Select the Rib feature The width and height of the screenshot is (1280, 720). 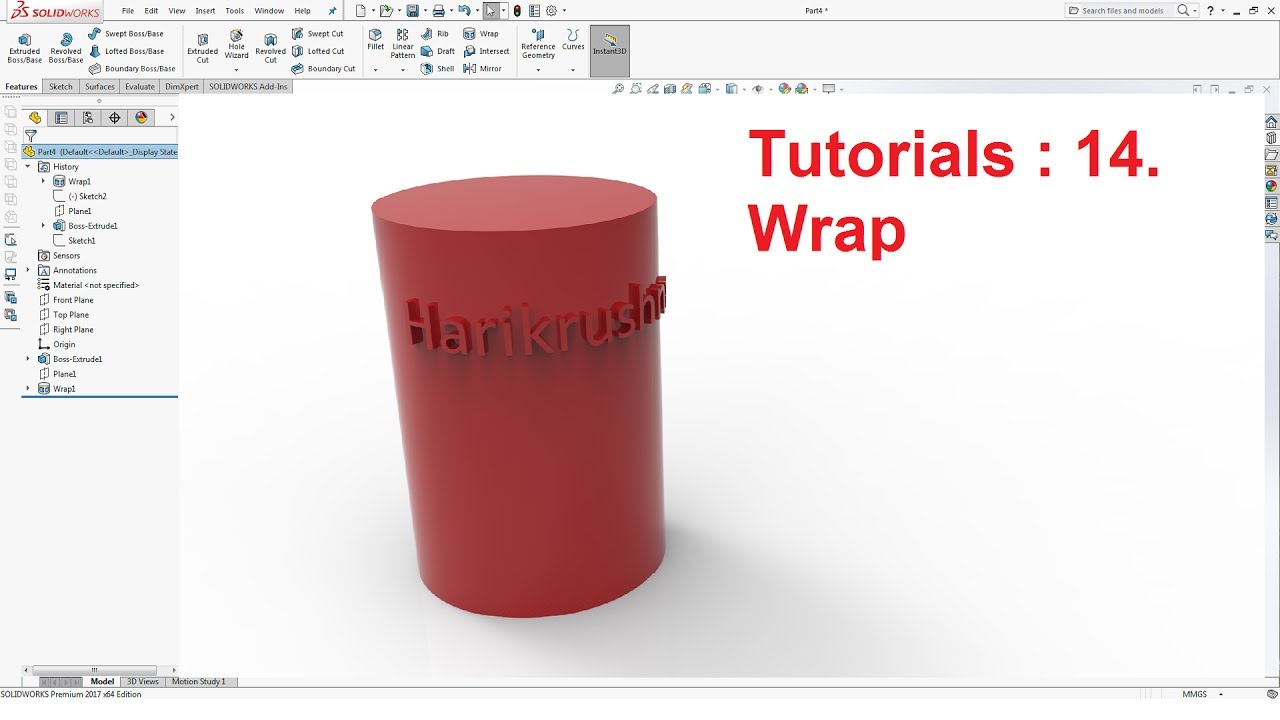coord(435,34)
